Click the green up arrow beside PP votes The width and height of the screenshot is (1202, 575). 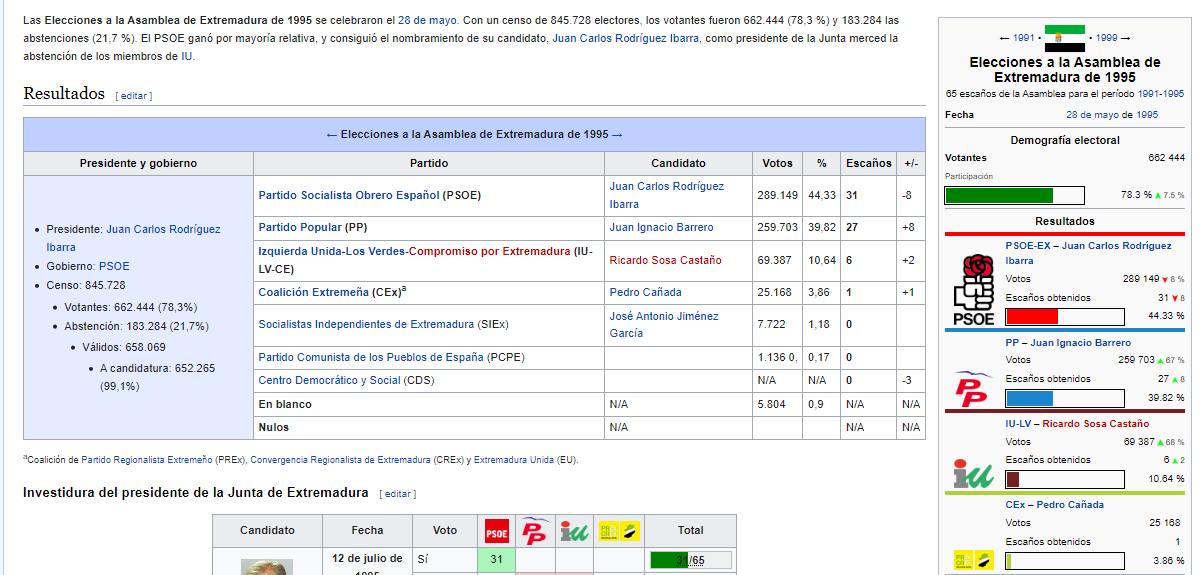click(1161, 360)
